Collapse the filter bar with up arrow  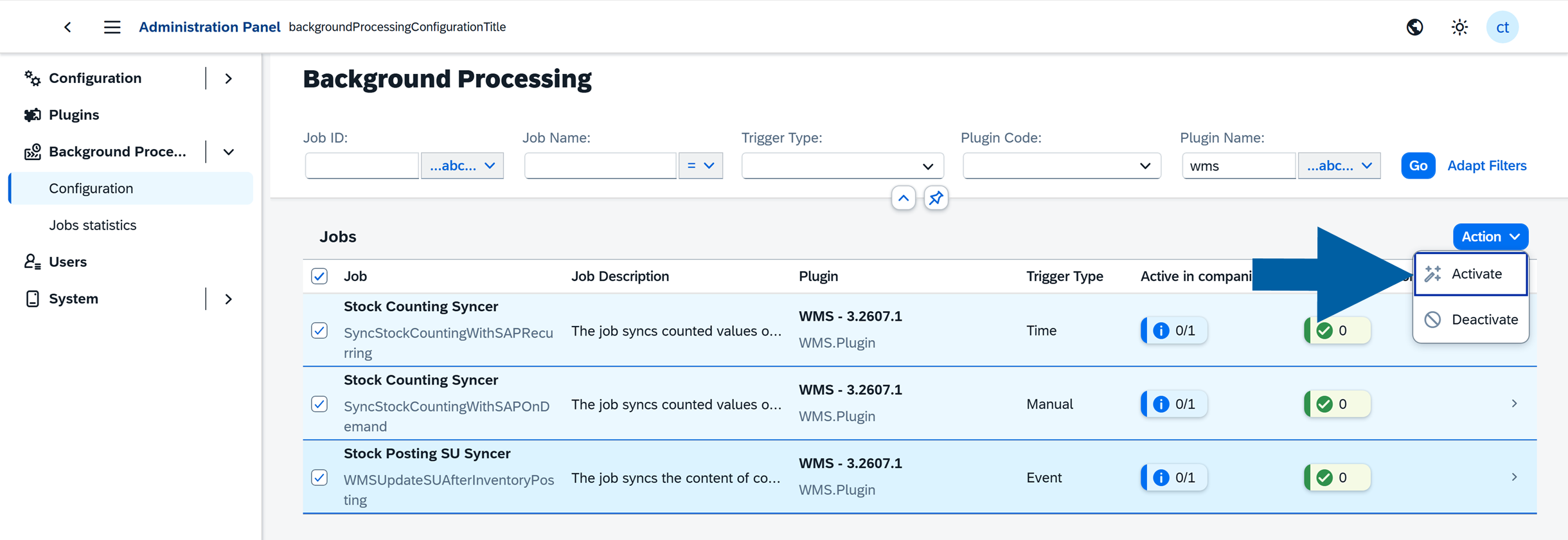pos(904,198)
